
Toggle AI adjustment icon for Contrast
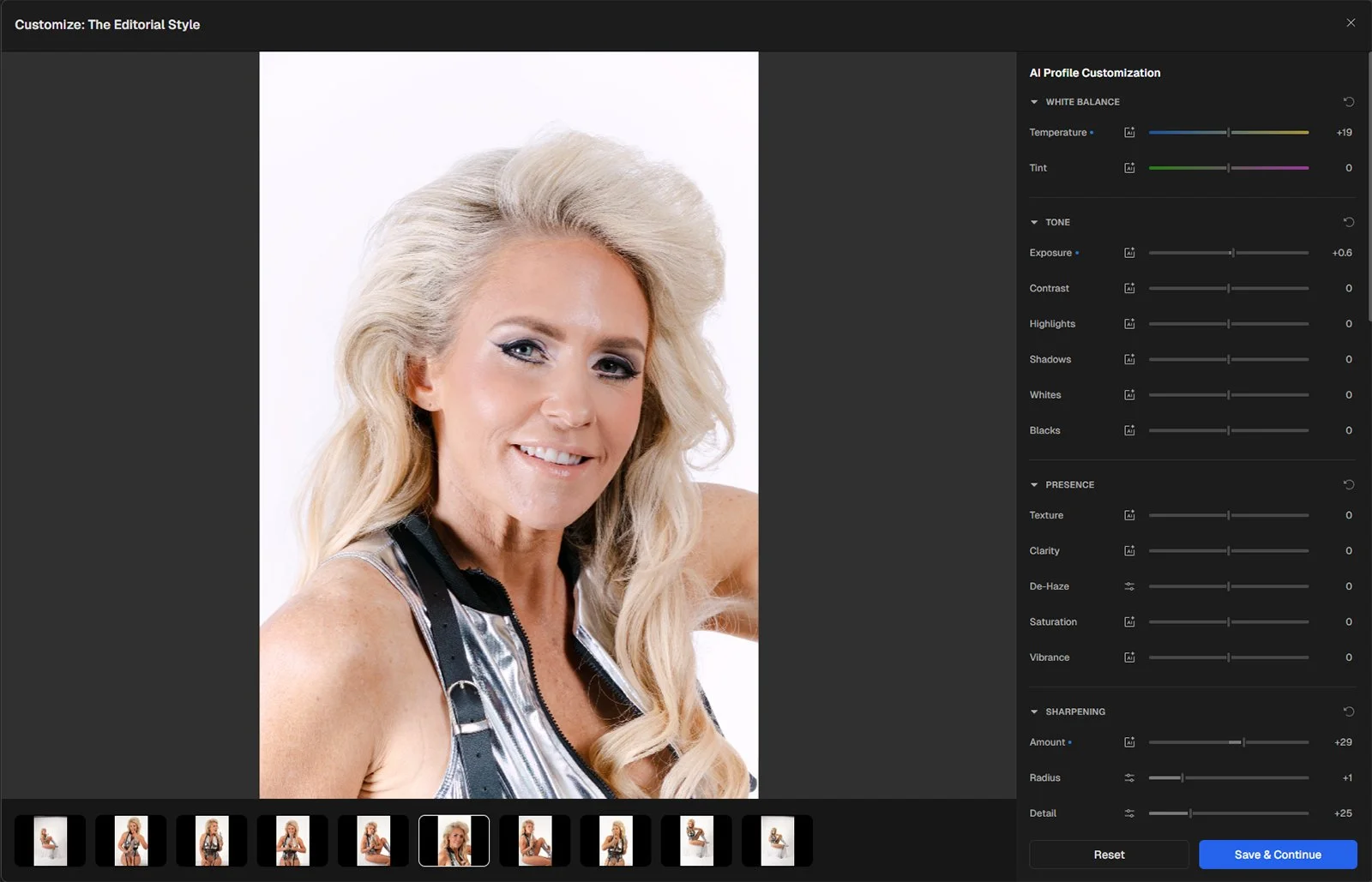(x=1129, y=289)
